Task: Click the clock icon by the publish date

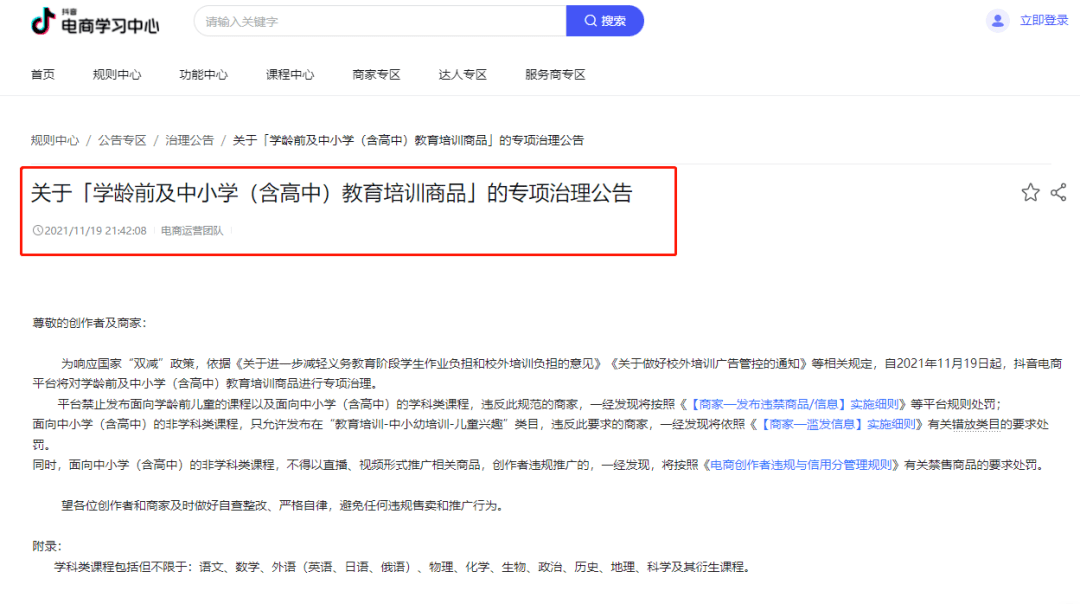Action: pos(38,231)
